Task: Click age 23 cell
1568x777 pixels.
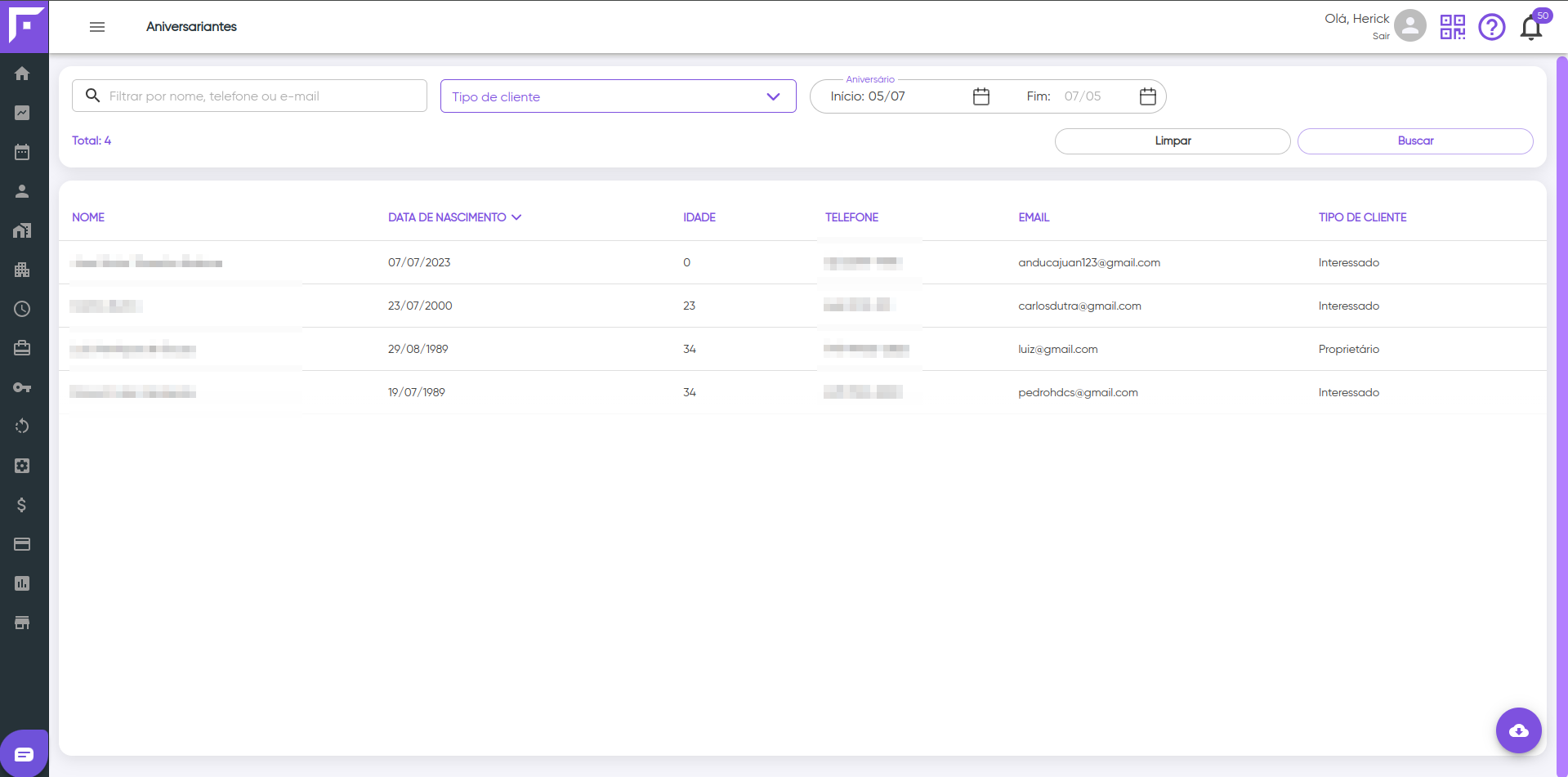Action: (689, 306)
